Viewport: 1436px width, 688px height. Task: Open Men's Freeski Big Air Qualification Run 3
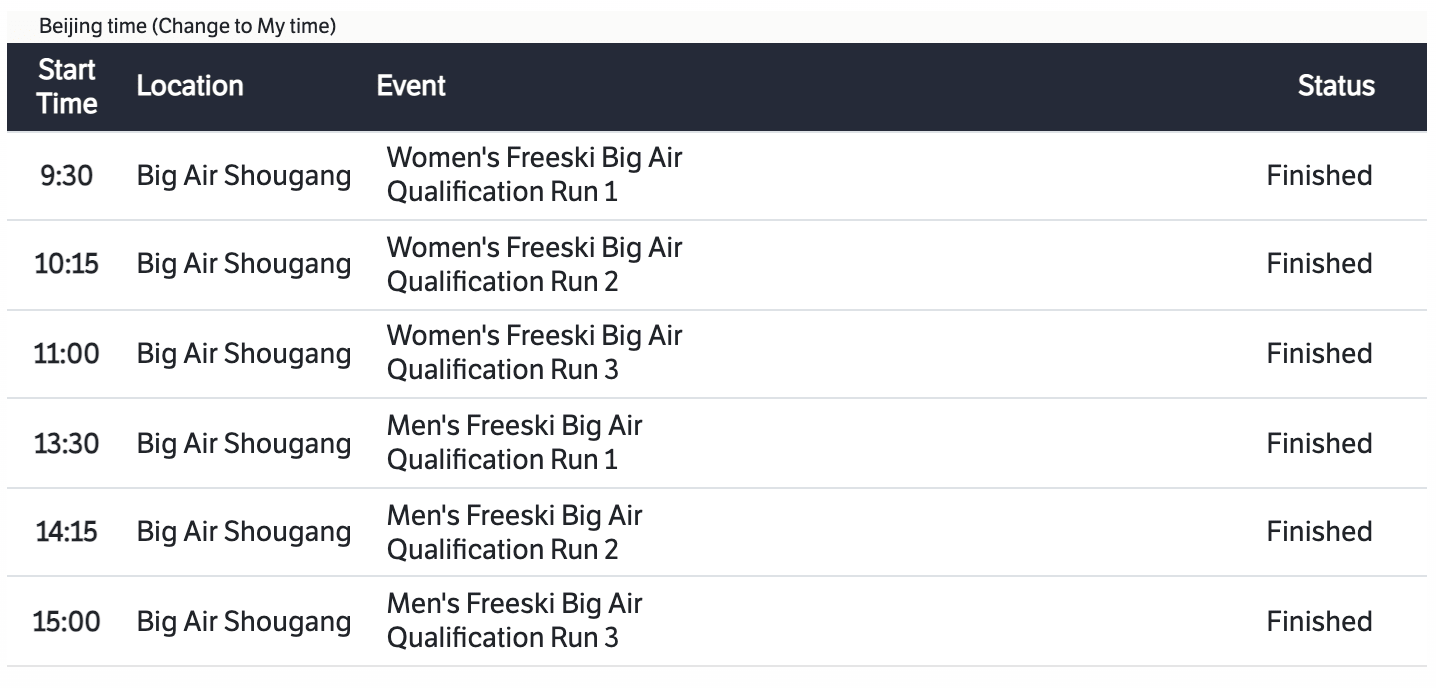coord(514,621)
